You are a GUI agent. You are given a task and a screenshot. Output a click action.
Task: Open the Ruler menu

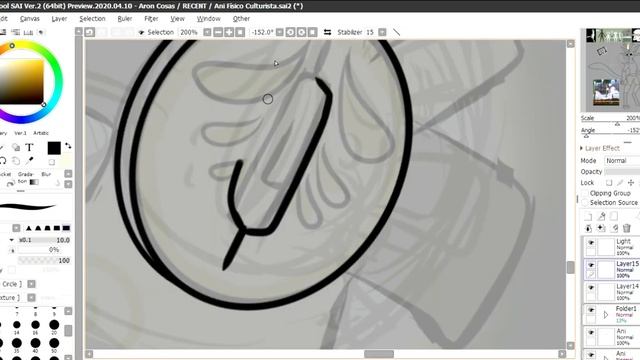tap(124, 19)
